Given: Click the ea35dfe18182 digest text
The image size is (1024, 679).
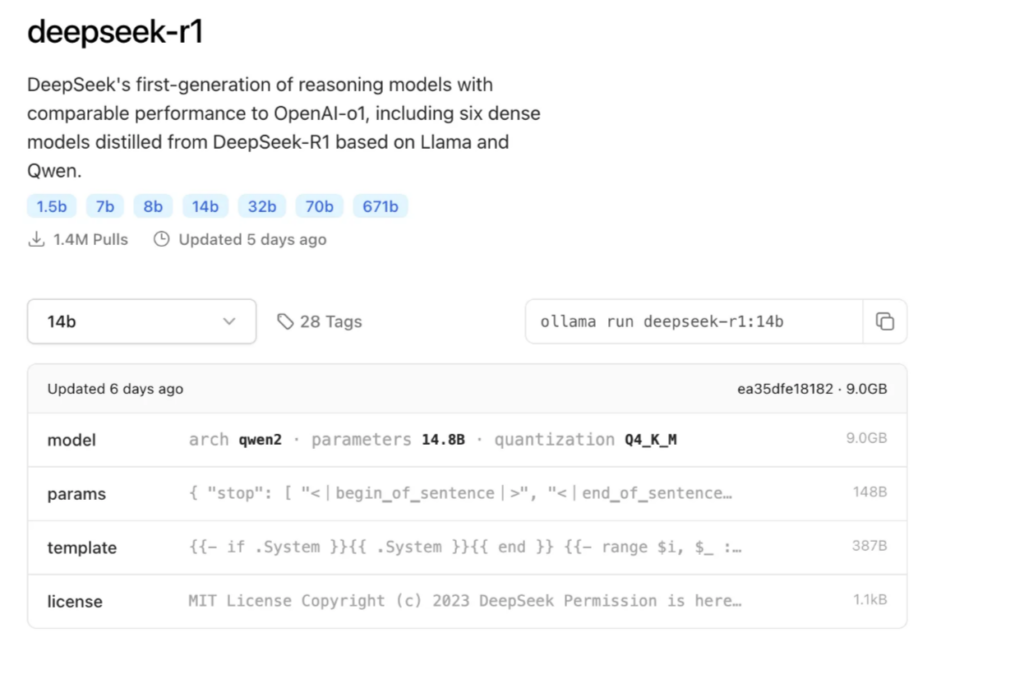Looking at the screenshot, I should point(785,389).
